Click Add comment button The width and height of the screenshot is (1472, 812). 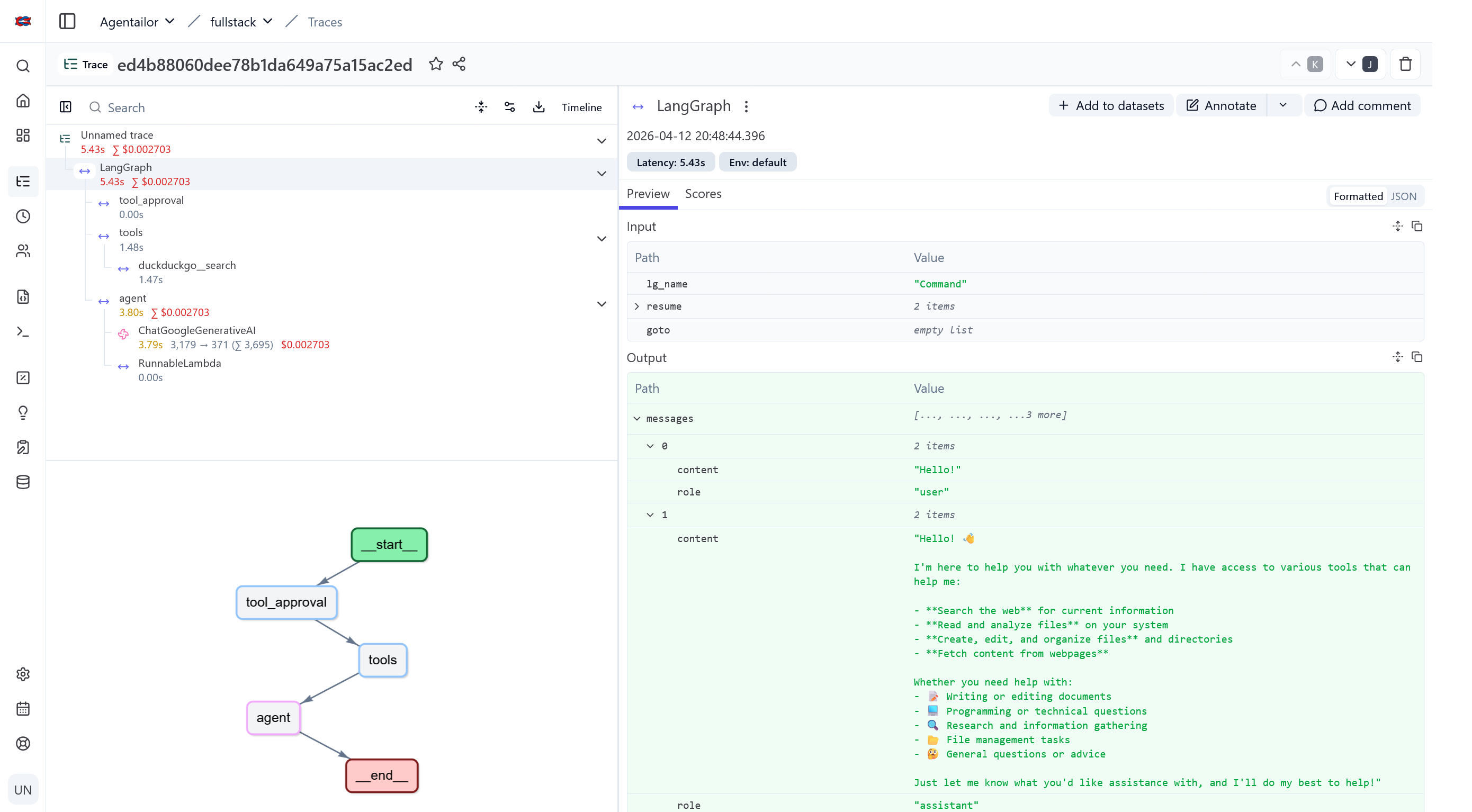coord(1362,105)
